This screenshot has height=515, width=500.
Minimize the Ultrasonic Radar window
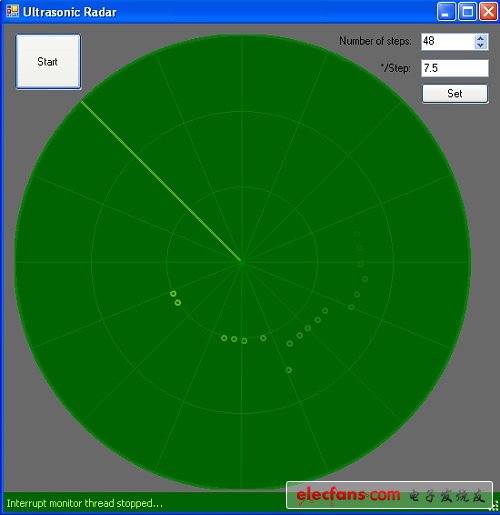click(446, 12)
